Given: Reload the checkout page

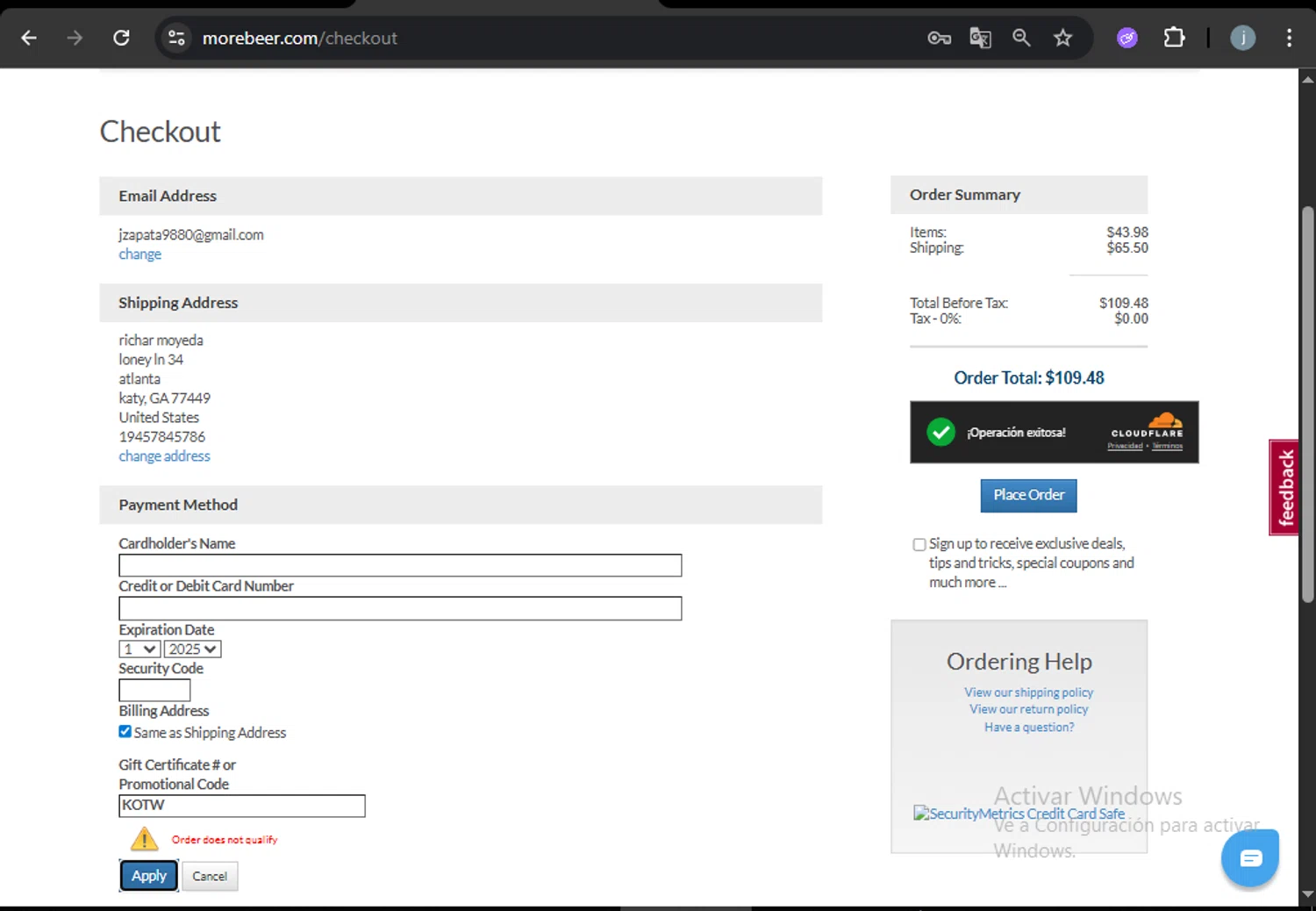Looking at the screenshot, I should coord(121,38).
